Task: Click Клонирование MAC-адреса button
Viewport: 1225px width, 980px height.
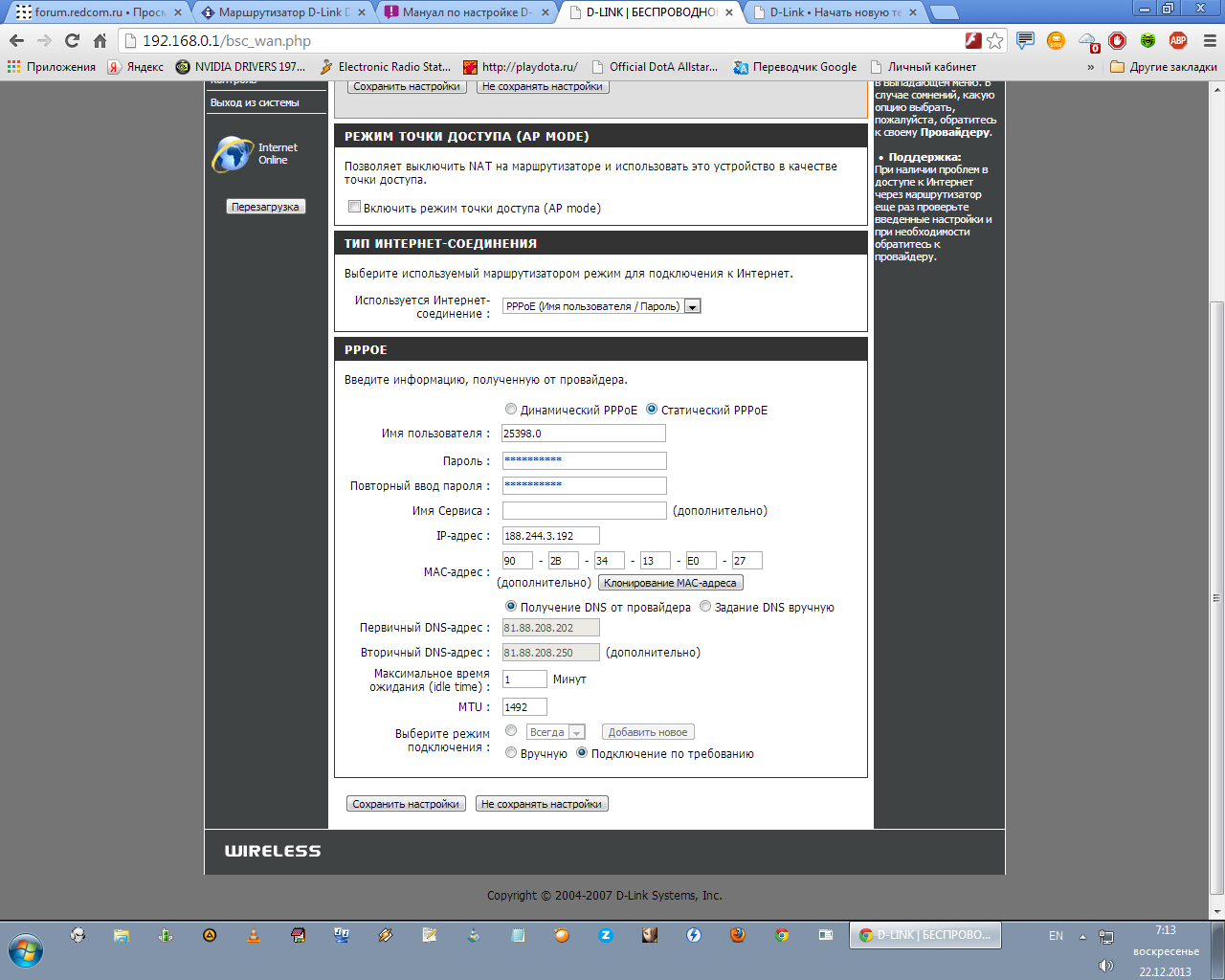Action: click(670, 583)
